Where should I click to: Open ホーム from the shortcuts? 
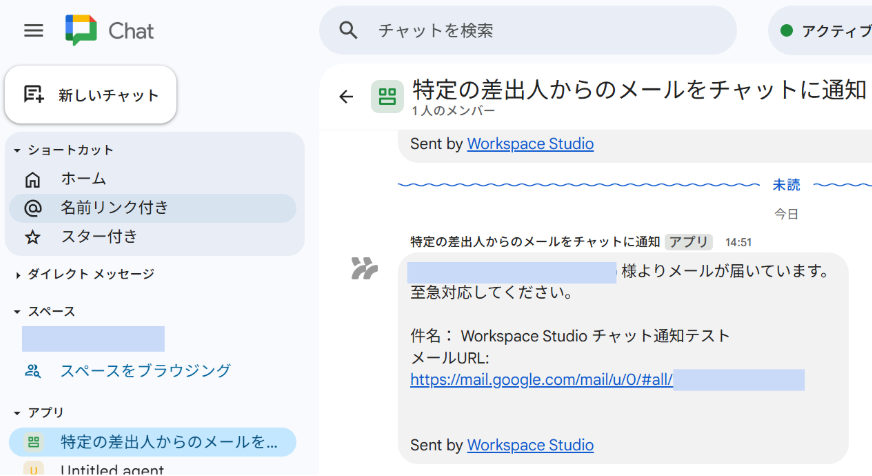click(x=83, y=179)
